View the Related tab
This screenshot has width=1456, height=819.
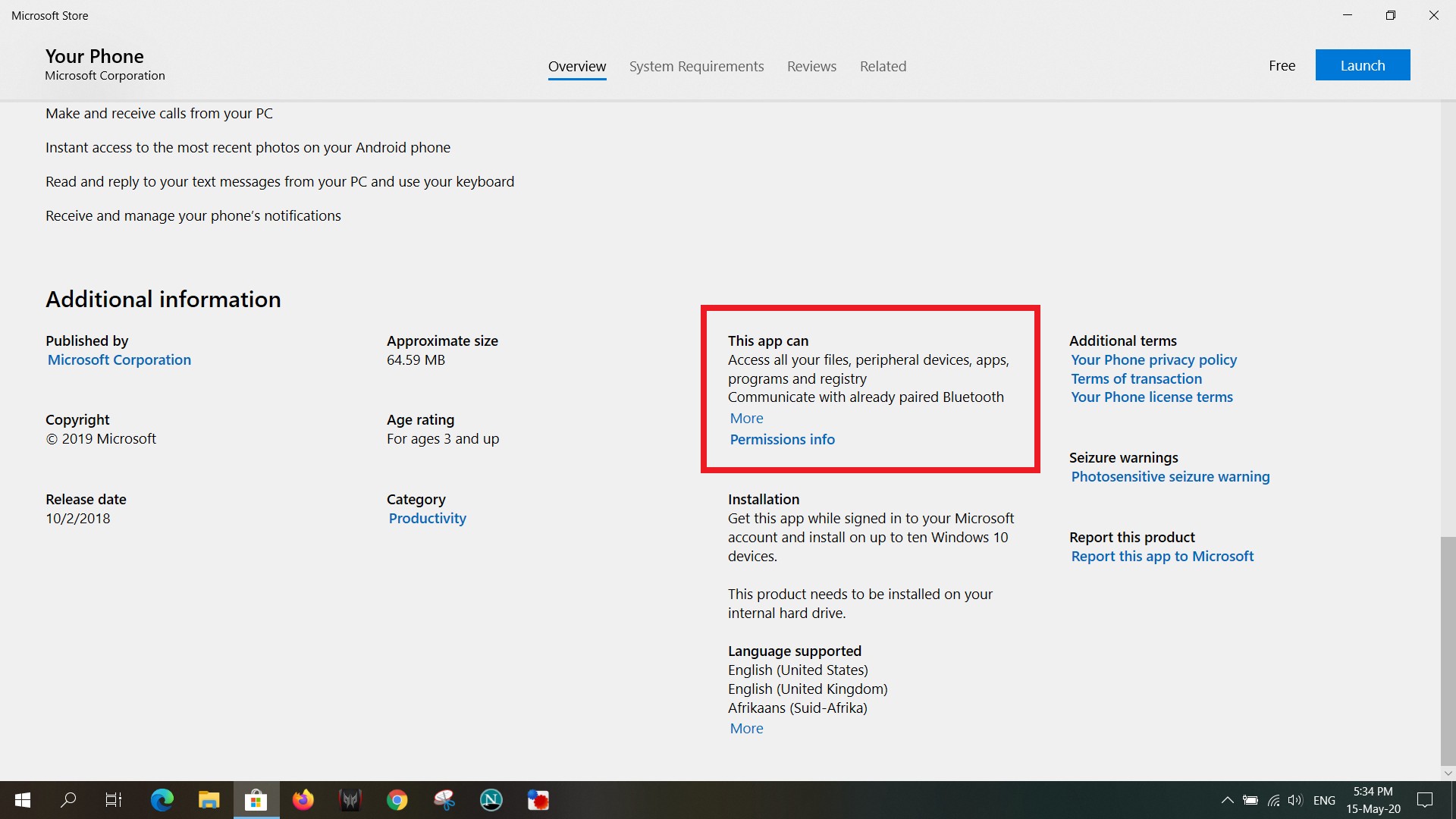click(883, 67)
